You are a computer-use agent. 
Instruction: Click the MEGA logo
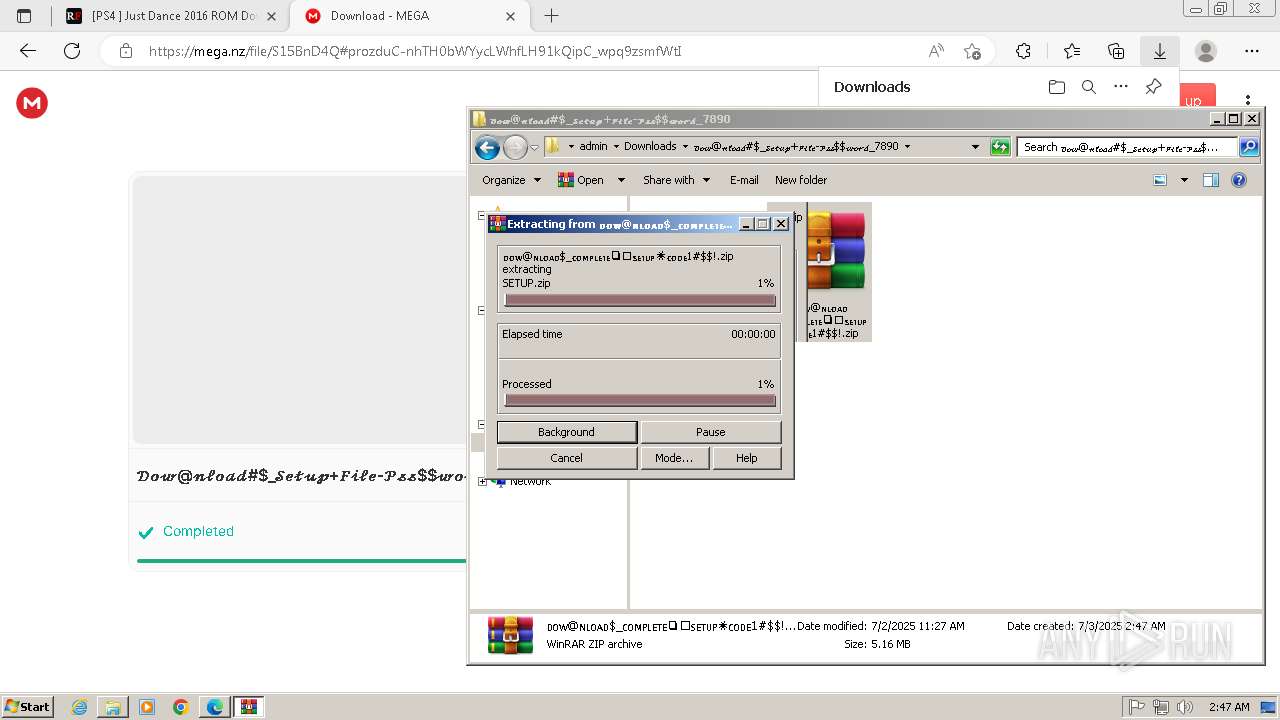pos(32,102)
